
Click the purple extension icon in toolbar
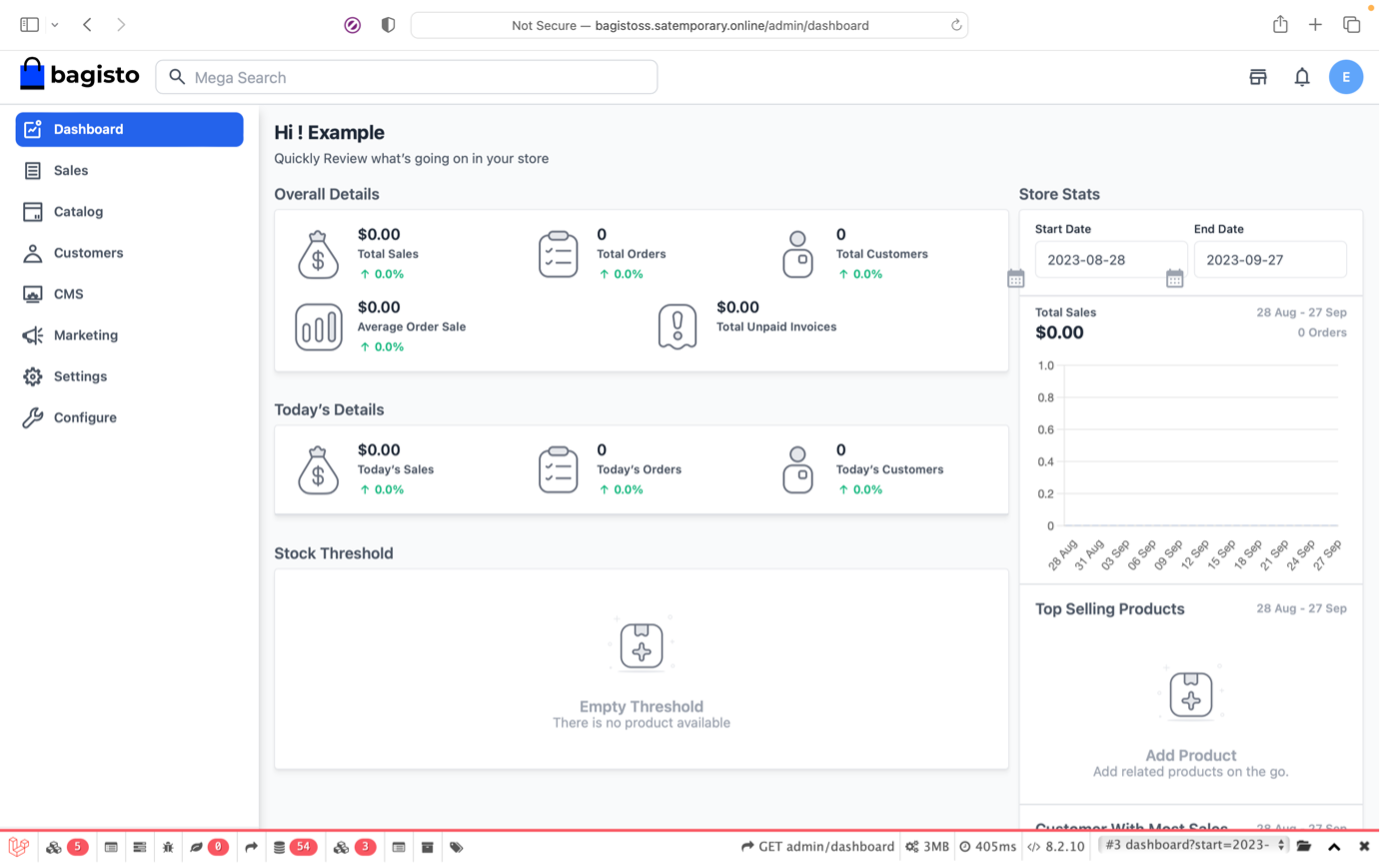352,25
